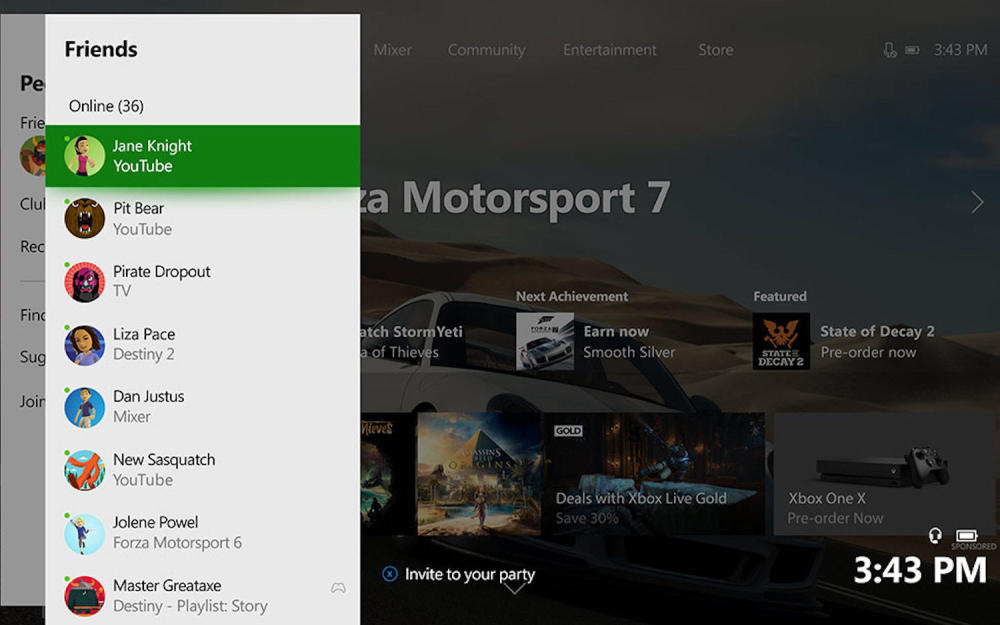Select Pit Bear's bear avatar
The image size is (1000, 625).
(84, 218)
